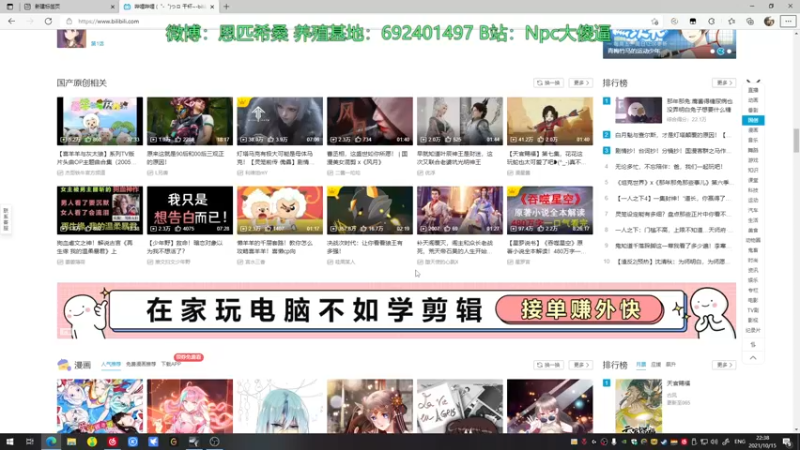
Task: Select the 人气推荐 manga tab
Action: 111,364
